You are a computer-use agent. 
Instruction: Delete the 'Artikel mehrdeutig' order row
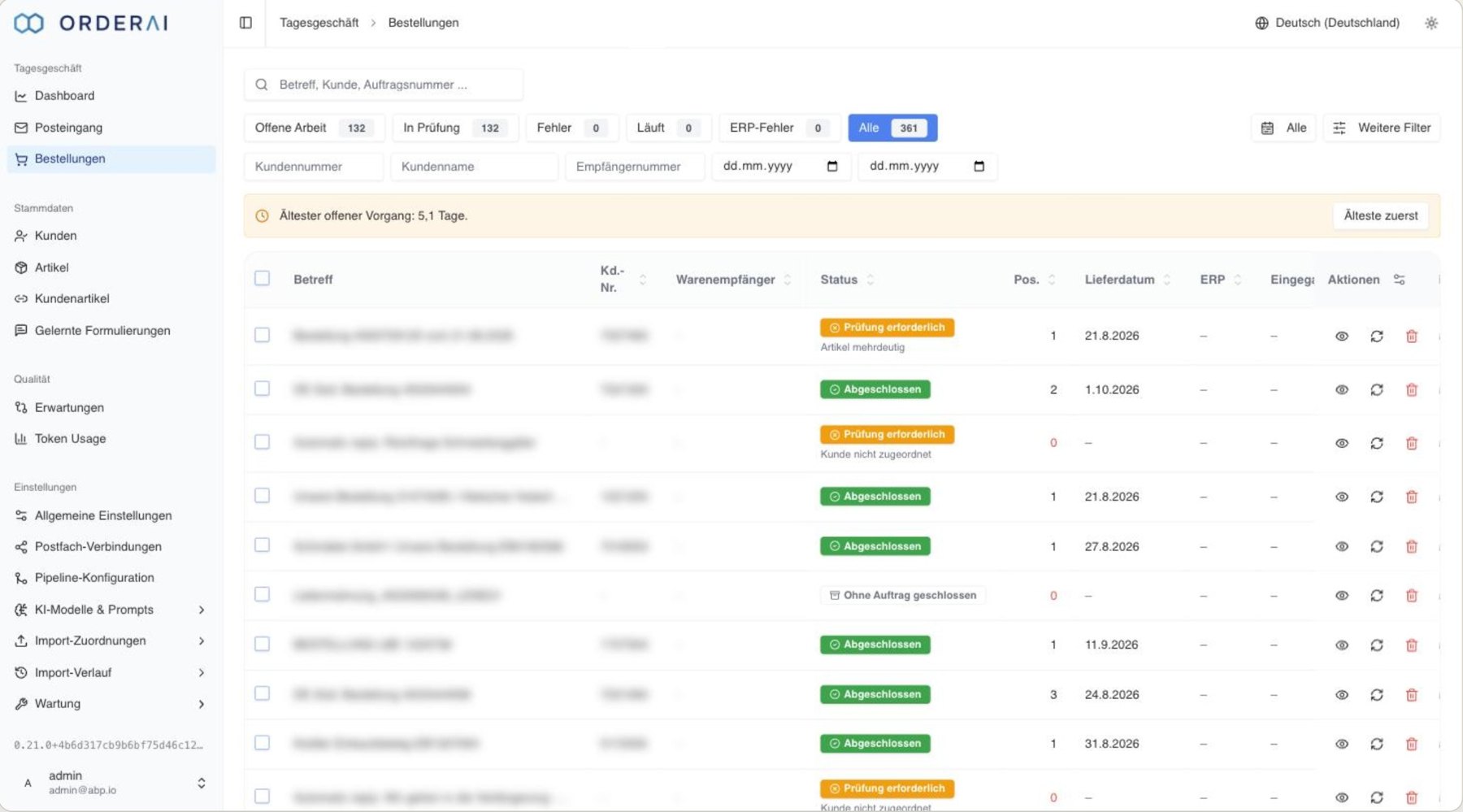(x=1412, y=336)
